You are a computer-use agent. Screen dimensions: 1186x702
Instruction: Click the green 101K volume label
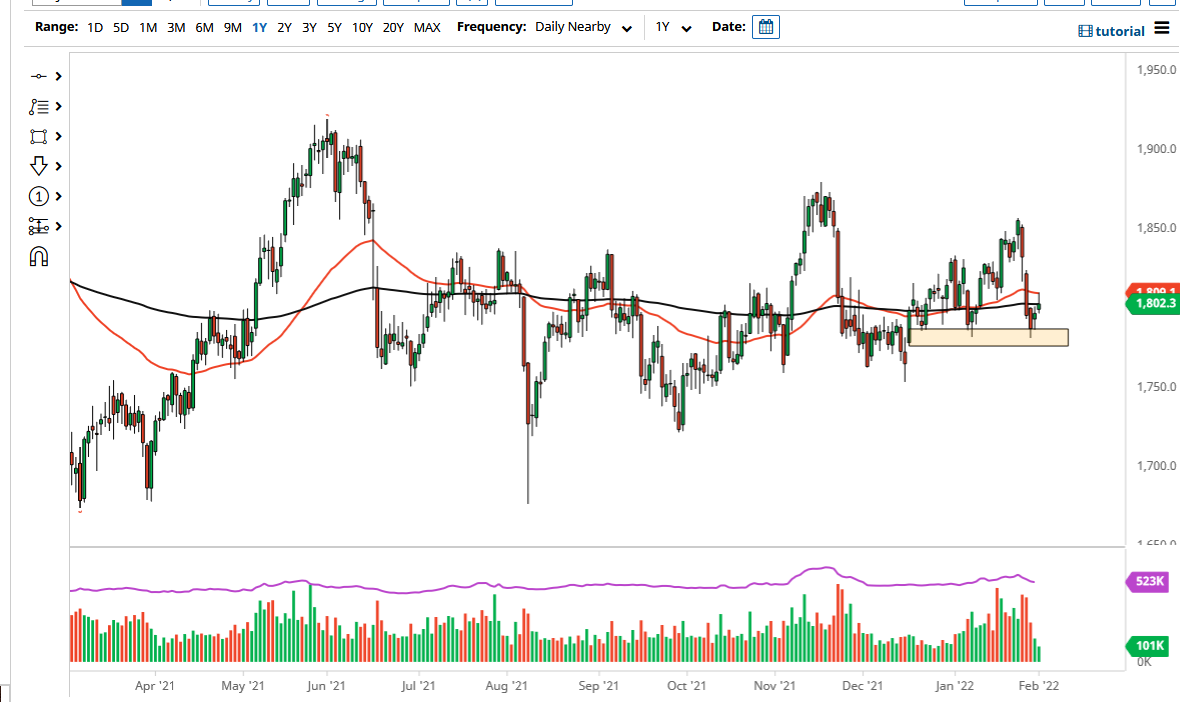(x=1148, y=645)
